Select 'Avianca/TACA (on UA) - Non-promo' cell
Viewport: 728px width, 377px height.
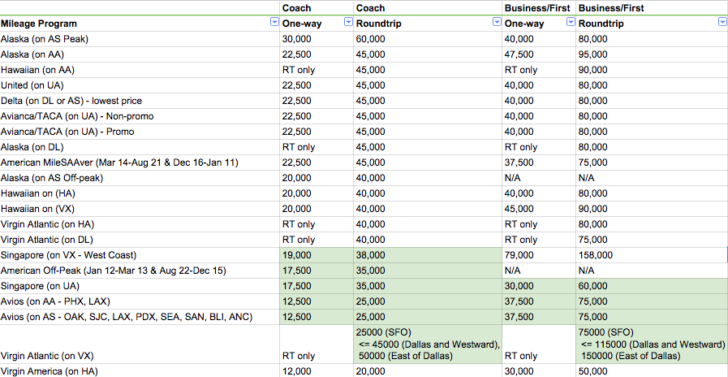140,116
